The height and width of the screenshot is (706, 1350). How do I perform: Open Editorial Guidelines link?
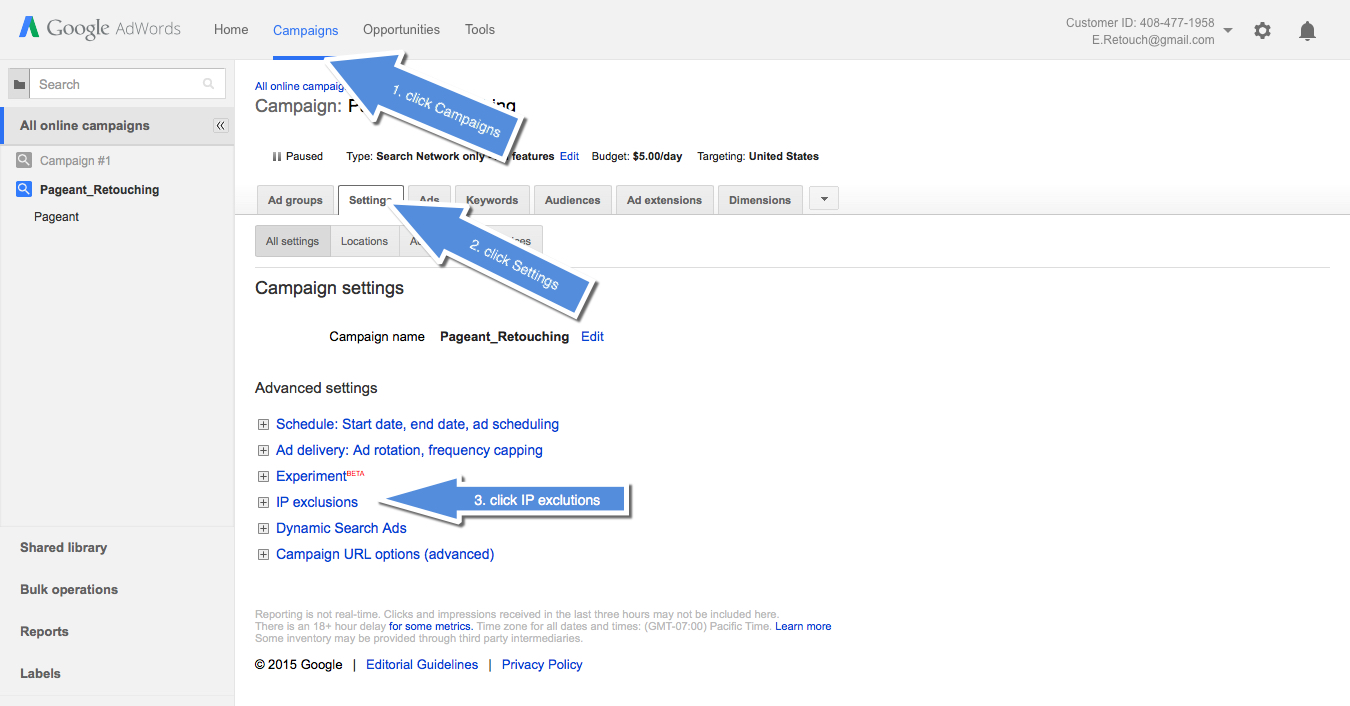tap(422, 665)
